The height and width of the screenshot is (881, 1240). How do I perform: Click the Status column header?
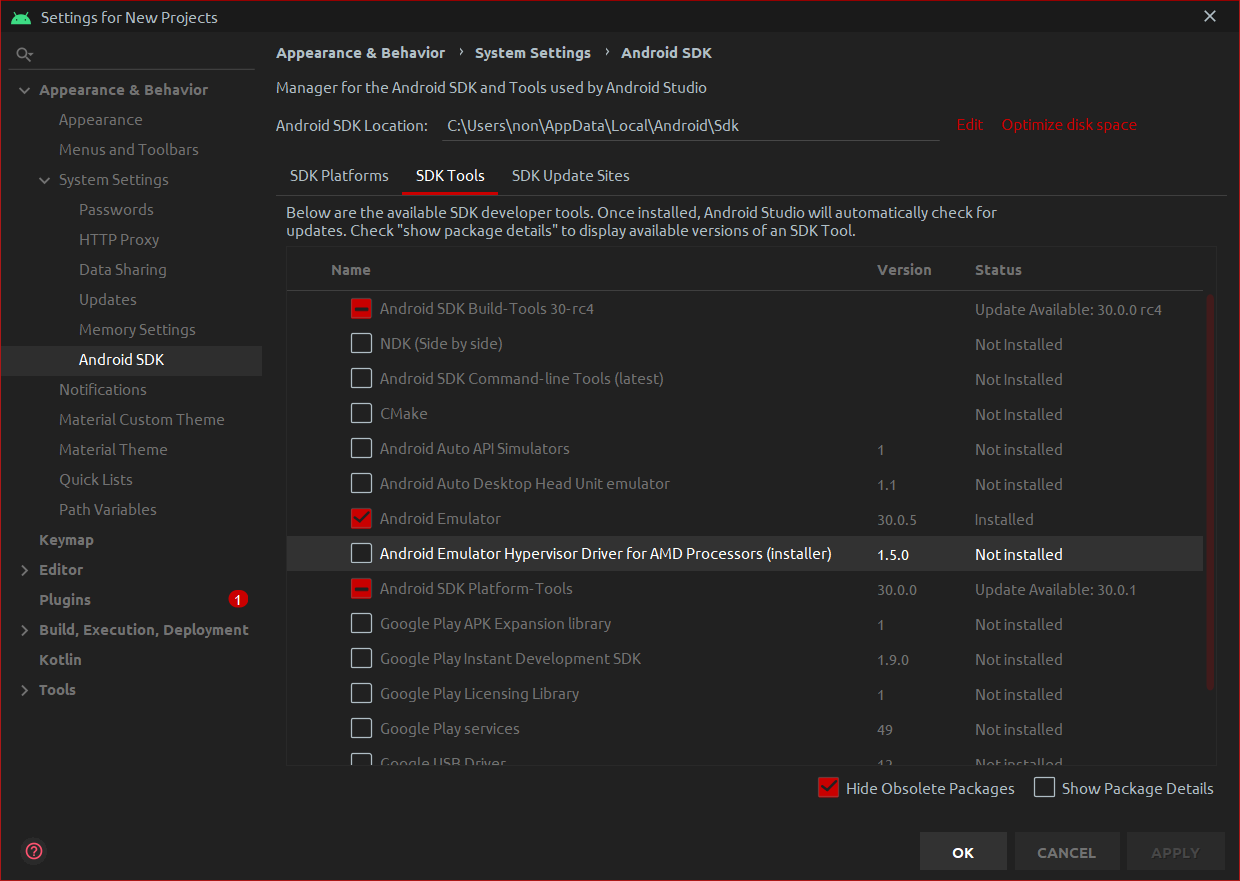coord(998,270)
